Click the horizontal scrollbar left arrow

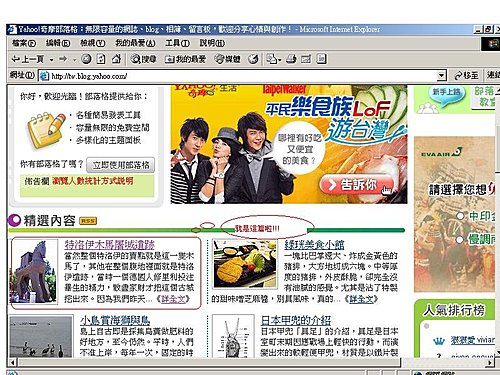[x=13, y=362]
